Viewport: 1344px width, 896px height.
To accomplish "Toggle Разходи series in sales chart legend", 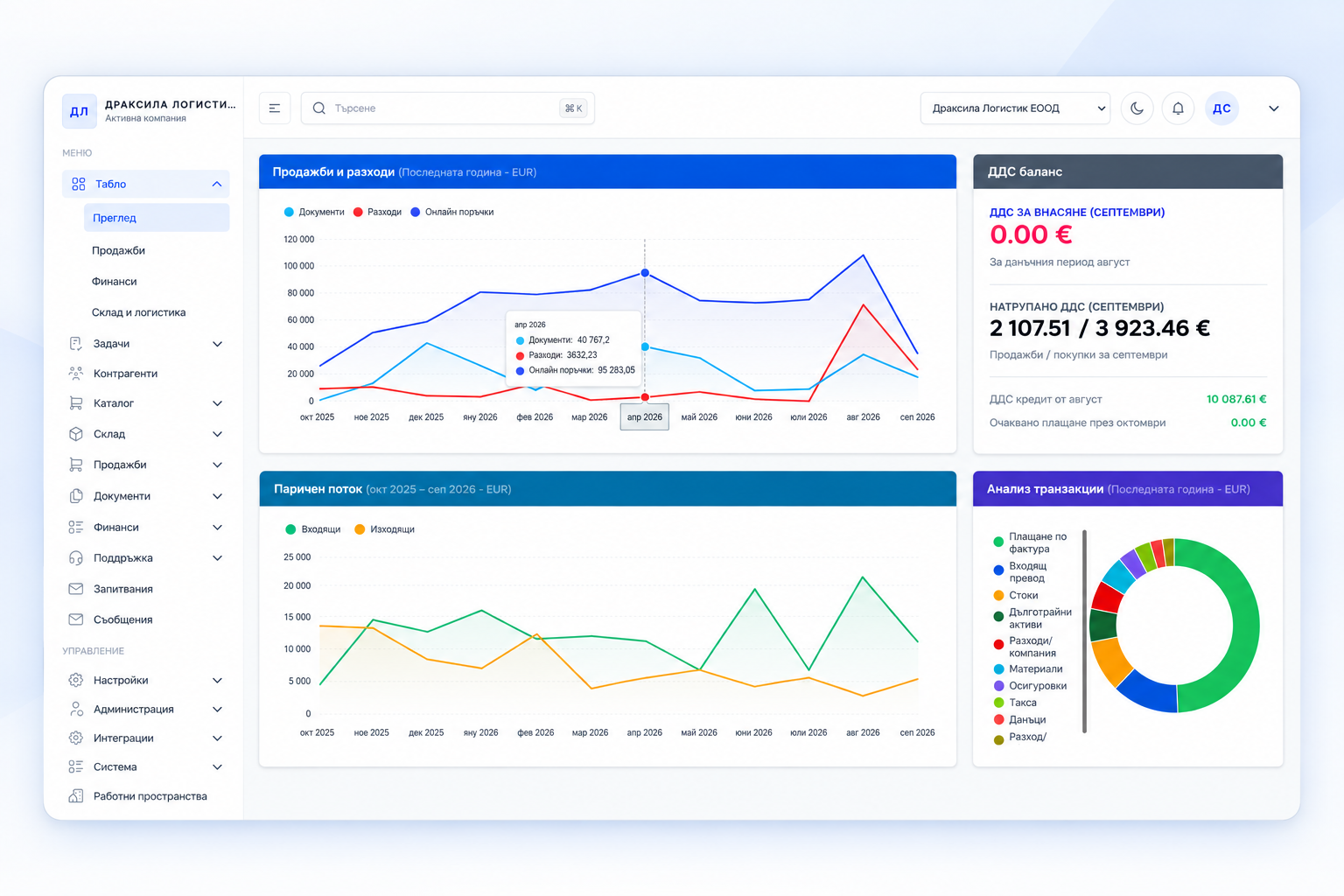I will point(377,212).
